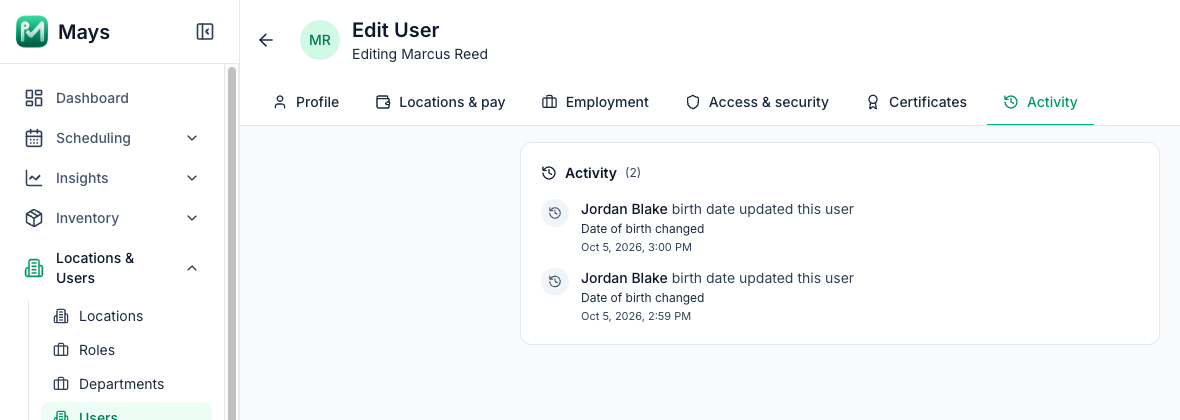
Task: Click 'Oct 5, 2026, 3:00 PM' timestamp
Action: pos(636,247)
